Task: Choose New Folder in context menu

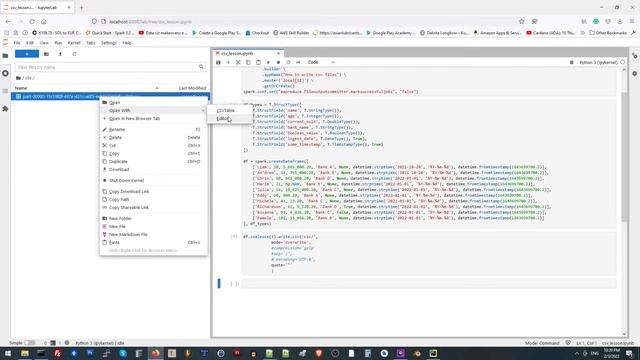Action: (x=153, y=218)
